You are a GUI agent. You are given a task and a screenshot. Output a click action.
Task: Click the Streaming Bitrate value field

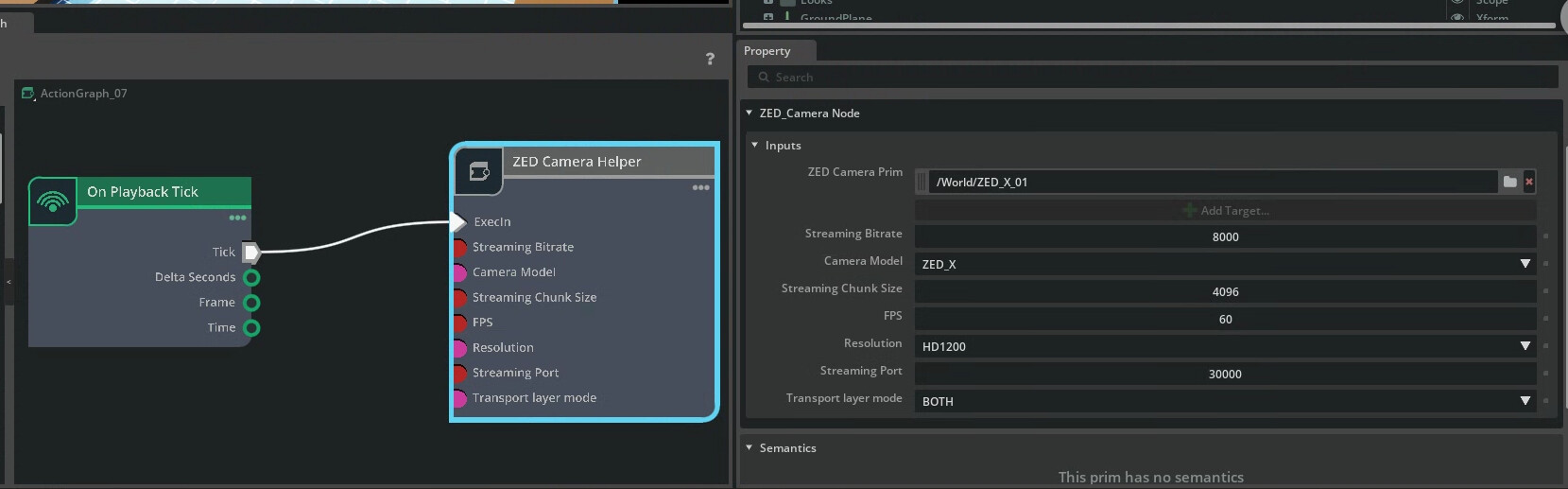[x=1225, y=236]
